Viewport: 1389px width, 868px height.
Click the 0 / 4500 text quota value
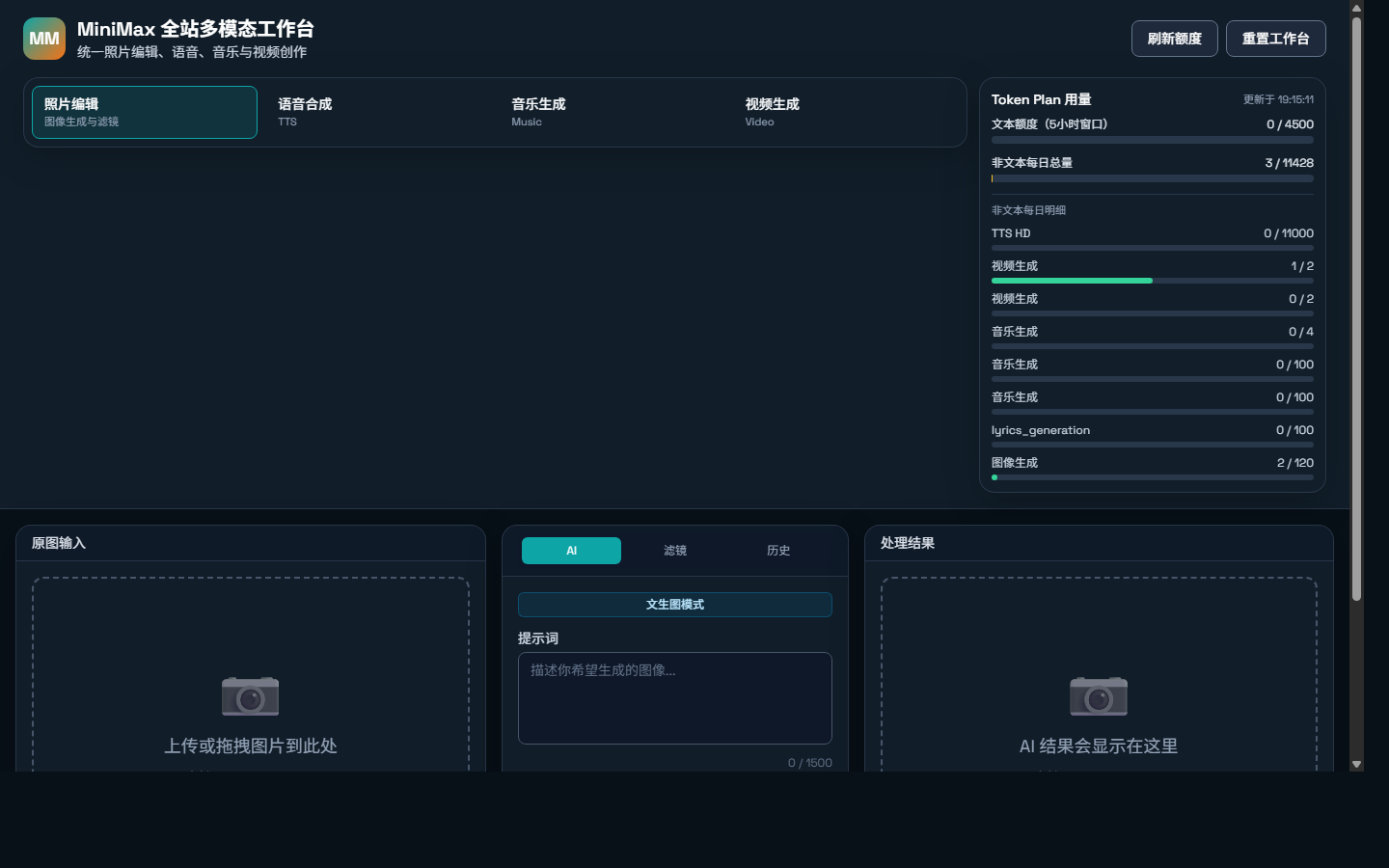[1290, 124]
